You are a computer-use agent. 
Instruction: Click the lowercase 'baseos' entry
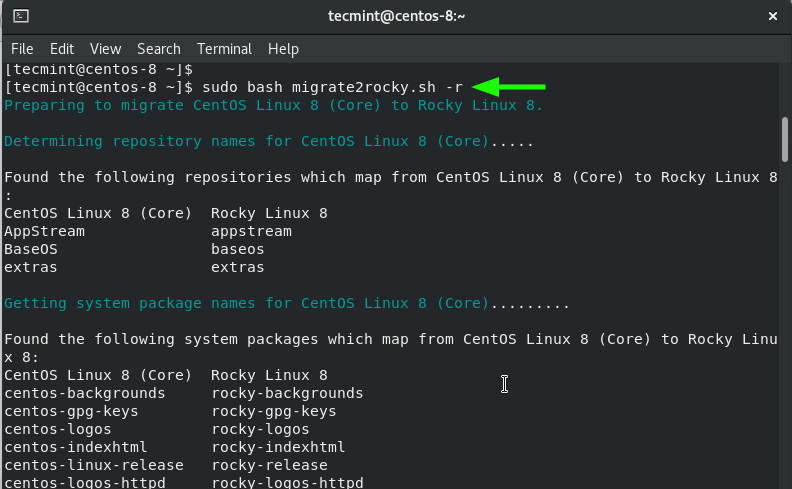pos(237,249)
